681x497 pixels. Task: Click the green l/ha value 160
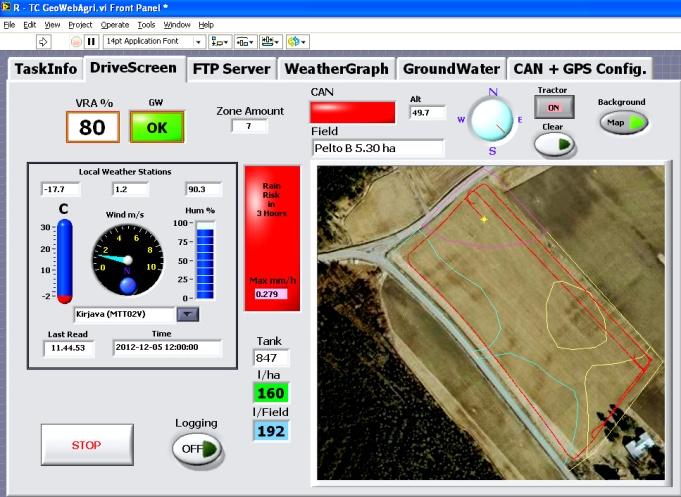coord(271,393)
